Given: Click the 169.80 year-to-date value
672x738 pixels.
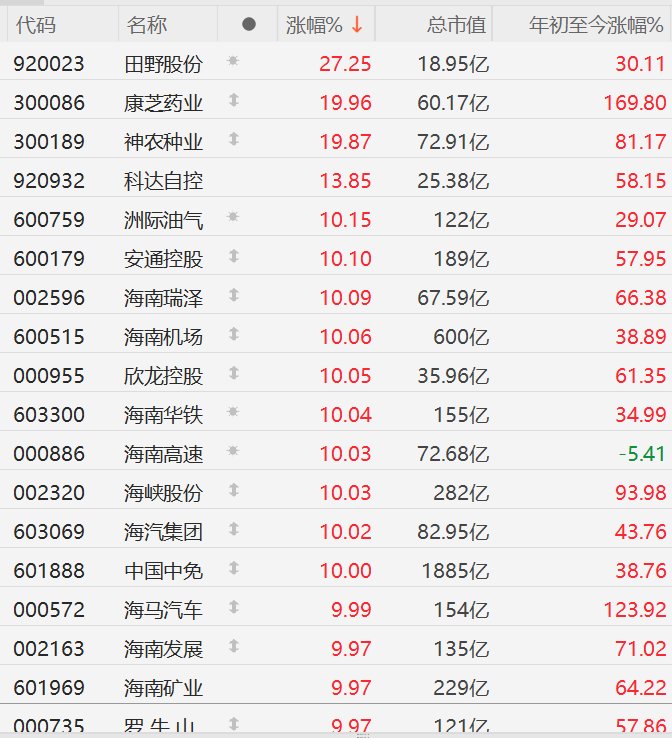Looking at the screenshot, I should coord(635,103).
